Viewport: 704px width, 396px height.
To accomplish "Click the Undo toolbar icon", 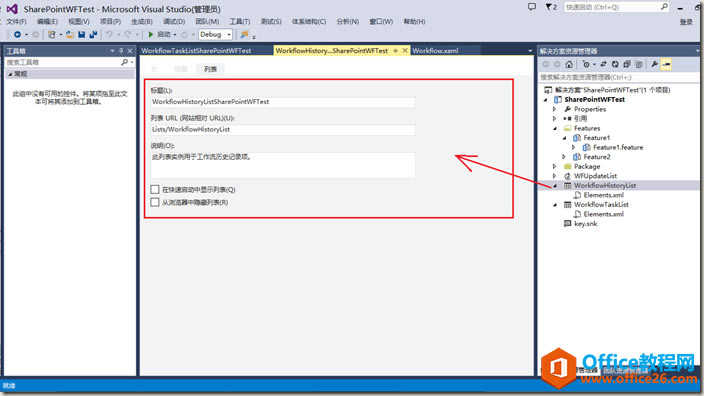I will tap(109, 35).
